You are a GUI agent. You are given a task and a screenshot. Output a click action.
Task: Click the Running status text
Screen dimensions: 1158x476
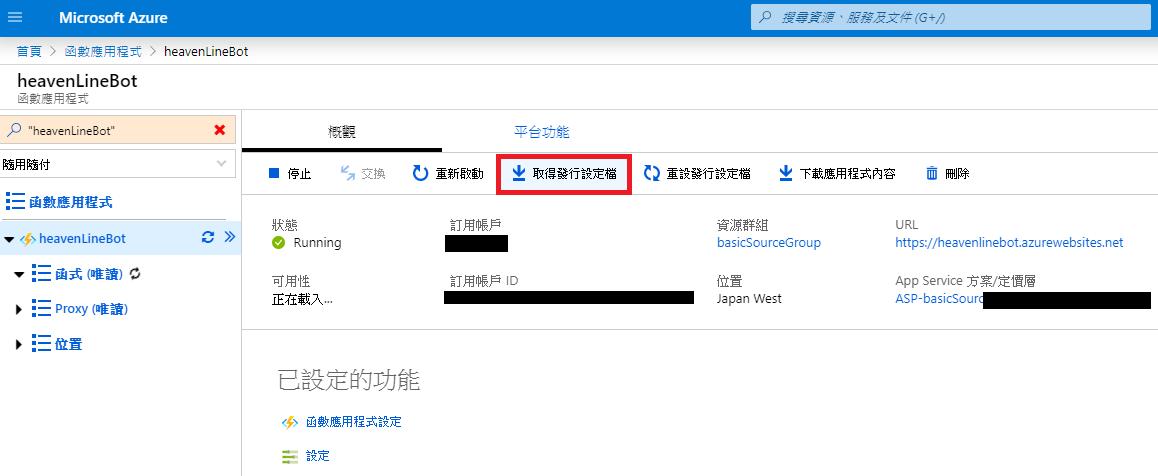tap(318, 242)
